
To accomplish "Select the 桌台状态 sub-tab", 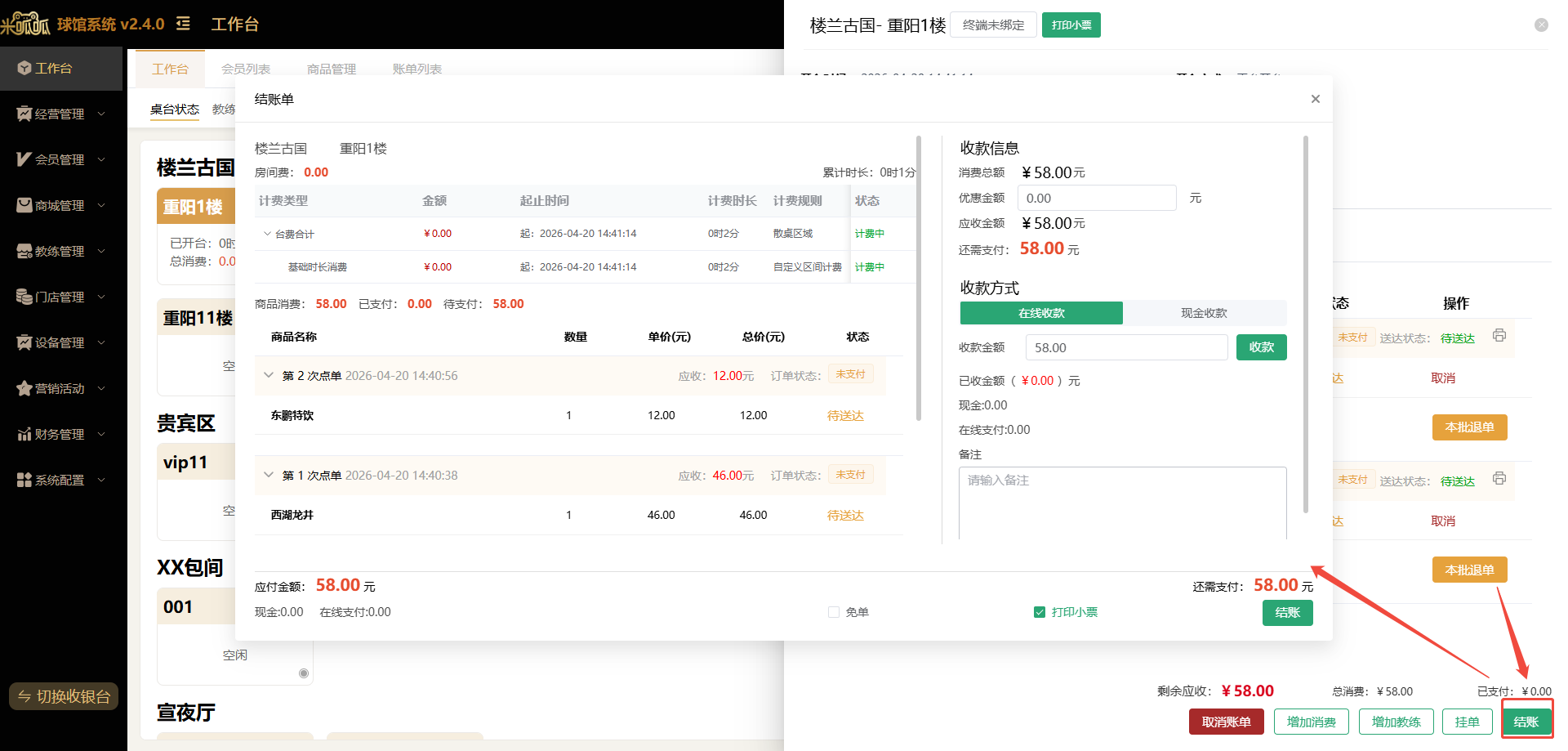I will [175, 110].
